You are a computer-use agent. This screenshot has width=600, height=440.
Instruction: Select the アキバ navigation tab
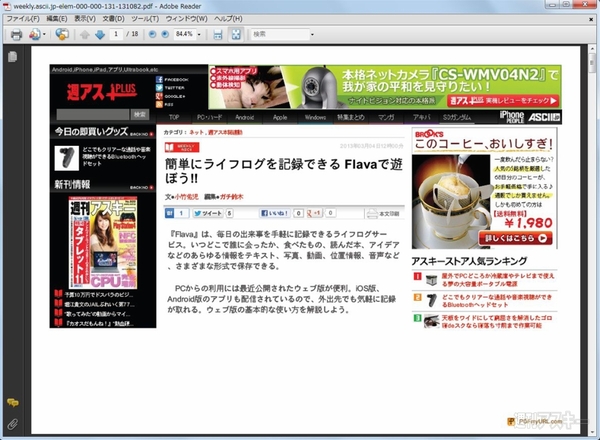tap(421, 117)
